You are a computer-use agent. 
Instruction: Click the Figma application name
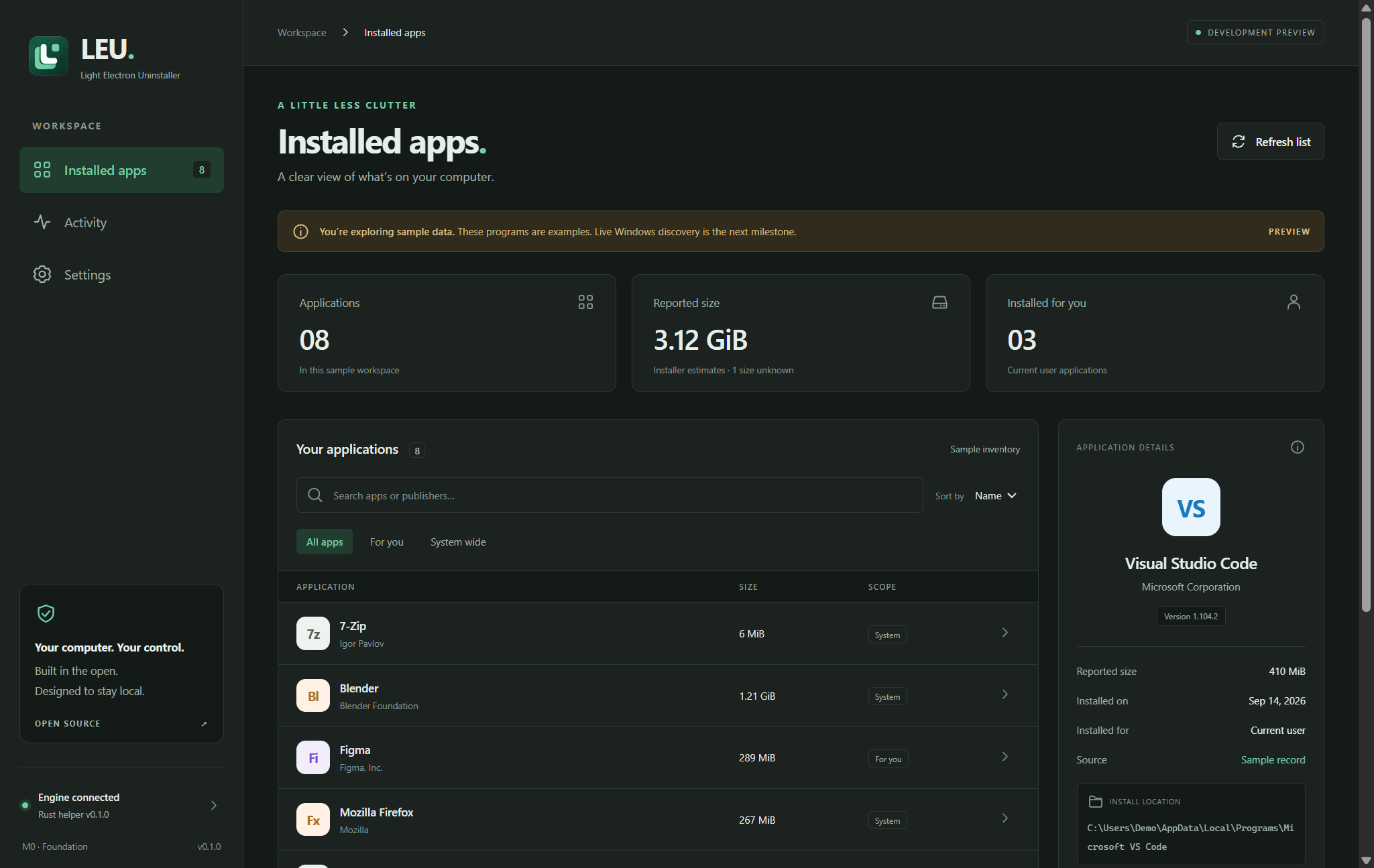pyautogui.click(x=355, y=750)
